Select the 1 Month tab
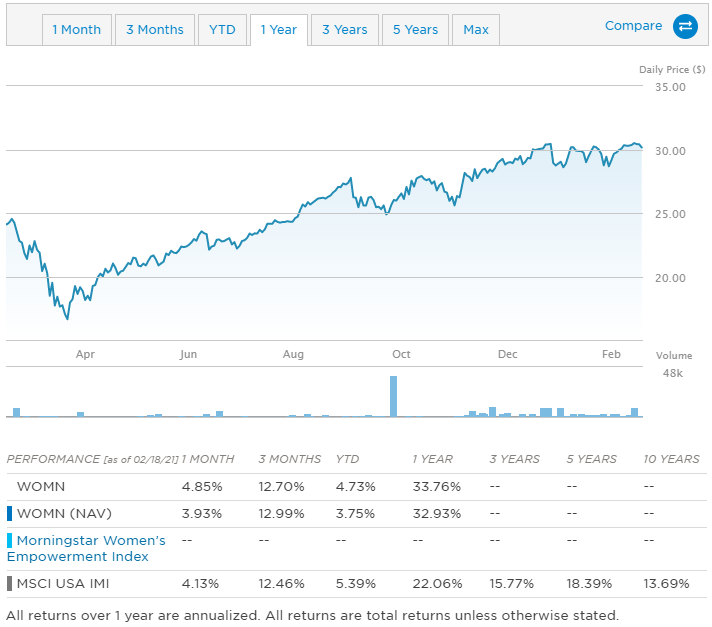This screenshot has height=627, width=712. tap(77, 30)
